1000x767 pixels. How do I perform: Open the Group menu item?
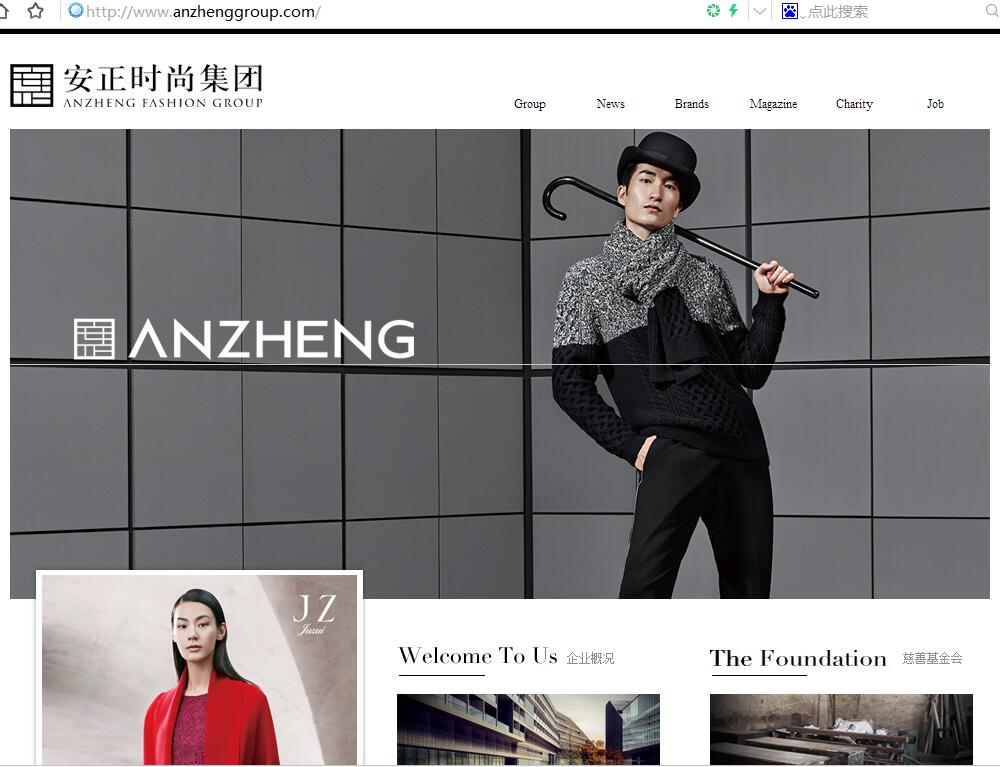point(529,104)
